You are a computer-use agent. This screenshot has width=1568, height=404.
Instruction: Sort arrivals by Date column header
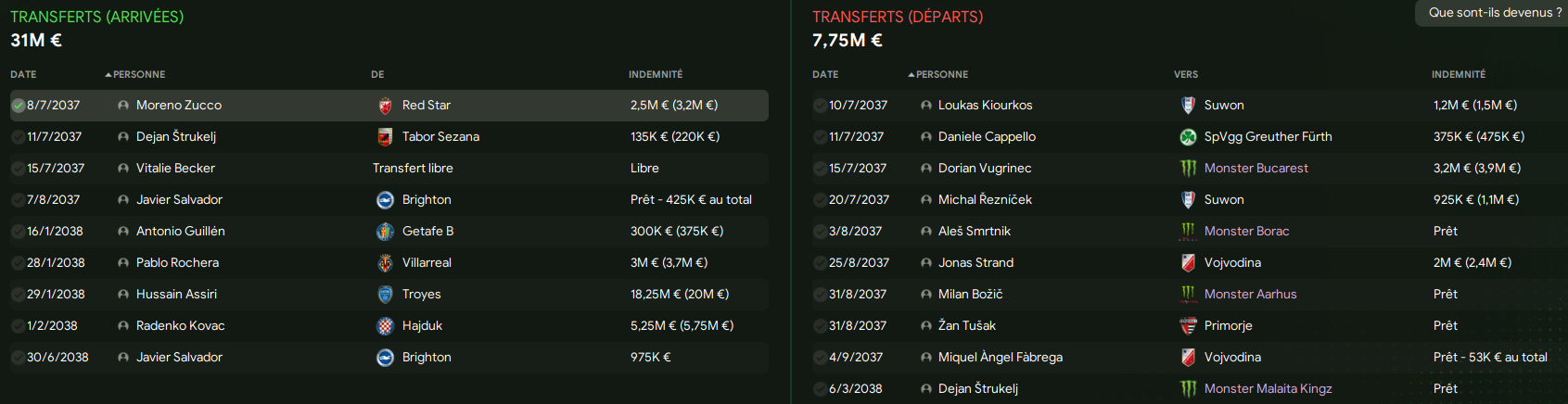point(23,74)
